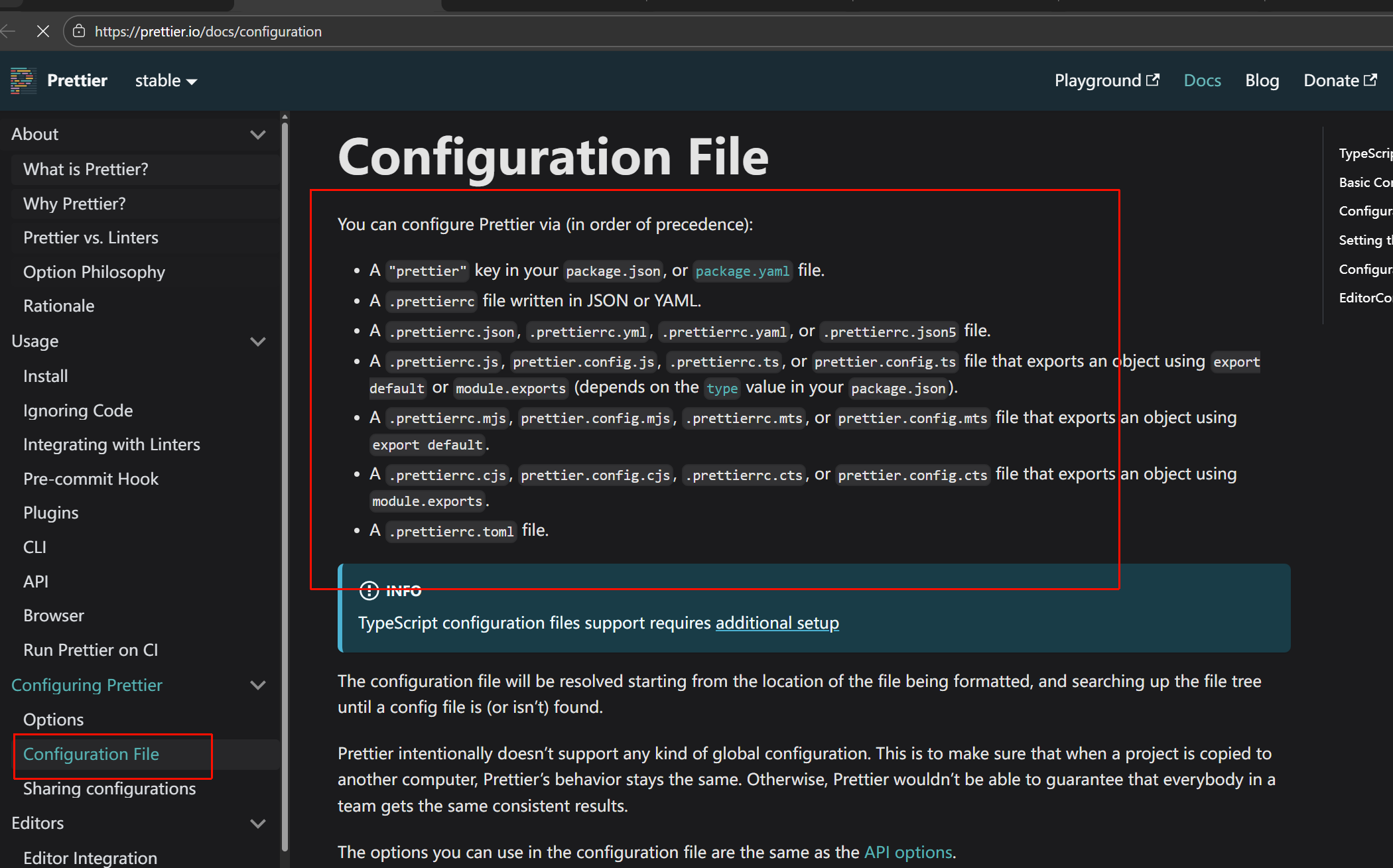1393x868 pixels.
Task: Stop page loading with X icon
Action: pyautogui.click(x=43, y=31)
